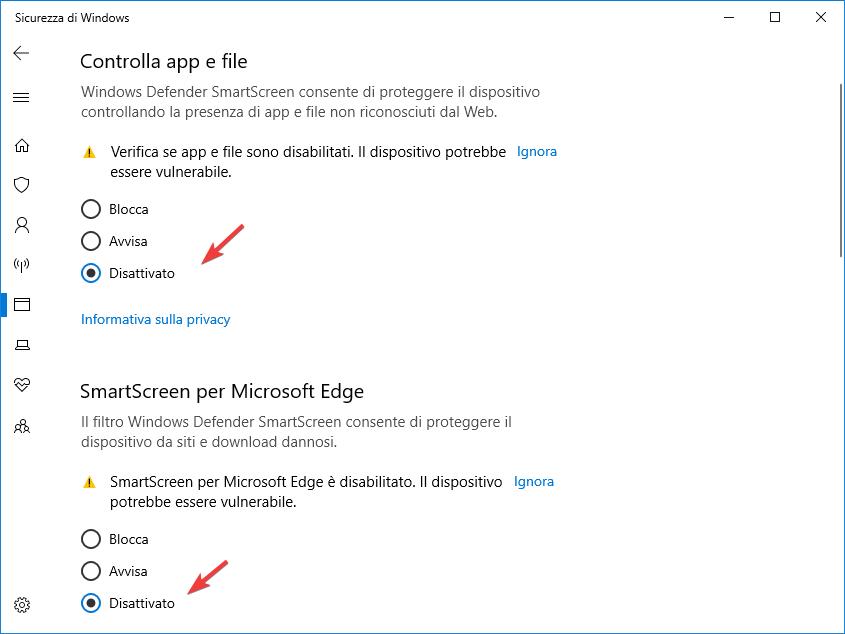Open Device security laptop icon
The height and width of the screenshot is (634, 845).
click(22, 345)
